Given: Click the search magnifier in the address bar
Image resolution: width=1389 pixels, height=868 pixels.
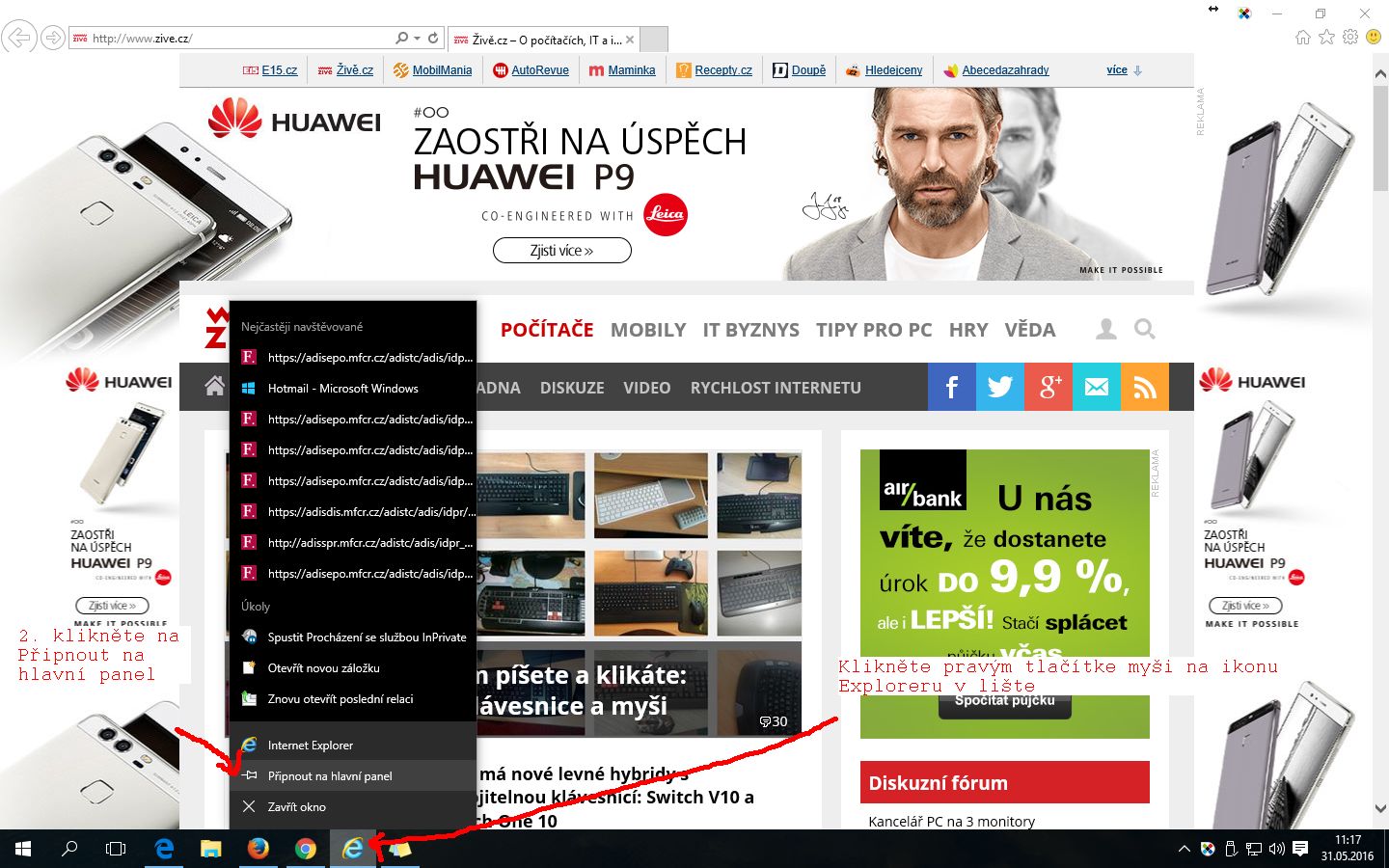Looking at the screenshot, I should coord(402,39).
